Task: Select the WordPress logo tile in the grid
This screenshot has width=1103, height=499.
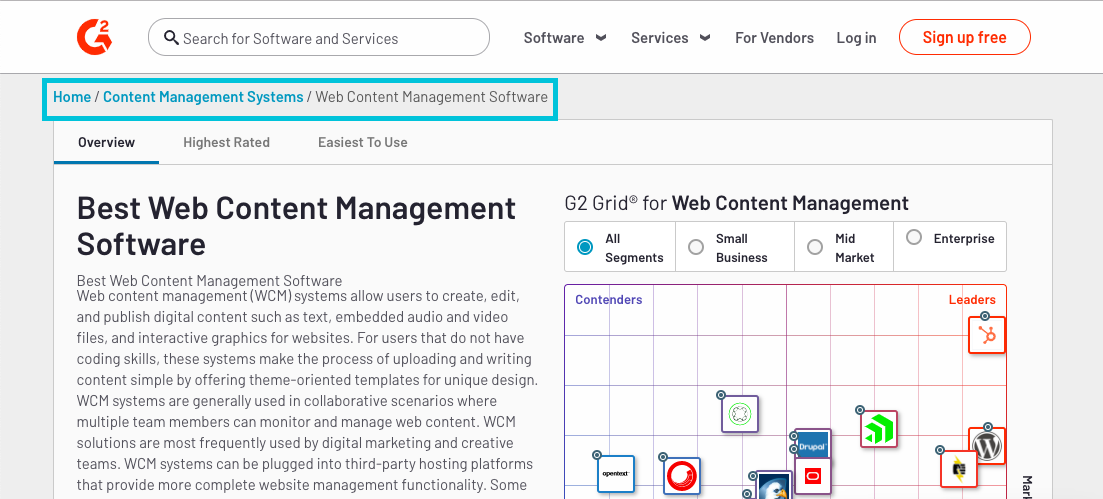Action: [x=987, y=446]
